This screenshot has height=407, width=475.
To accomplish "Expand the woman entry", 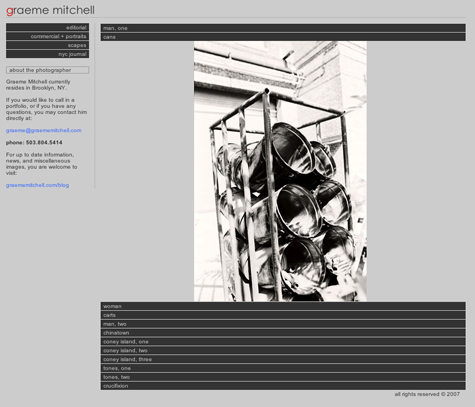I will tap(283, 306).
